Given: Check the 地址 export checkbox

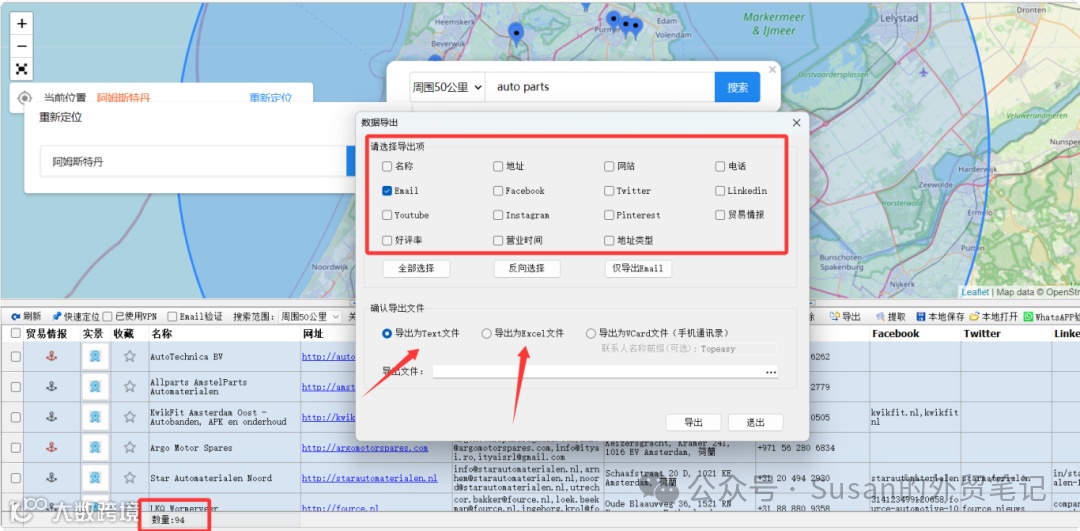Looking at the screenshot, I should coord(498,166).
